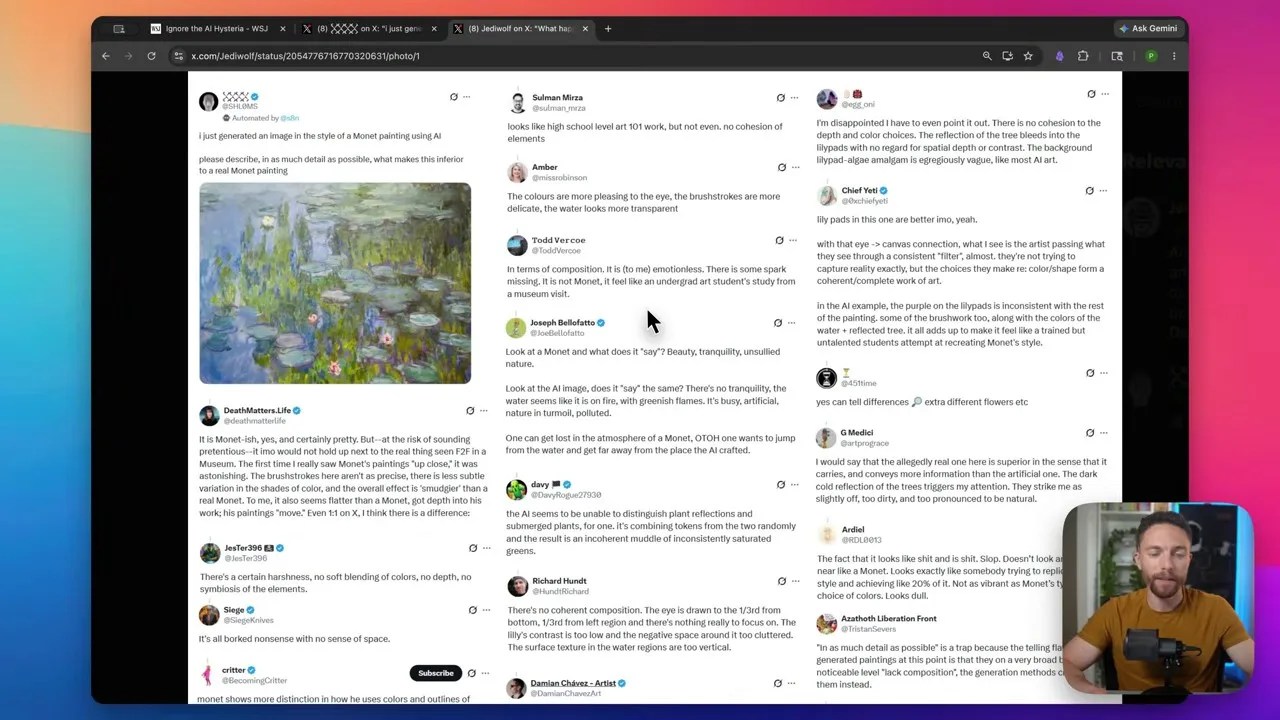Open more options on Amber's reply
Image resolution: width=1280 pixels, height=720 pixels.
coord(795,167)
